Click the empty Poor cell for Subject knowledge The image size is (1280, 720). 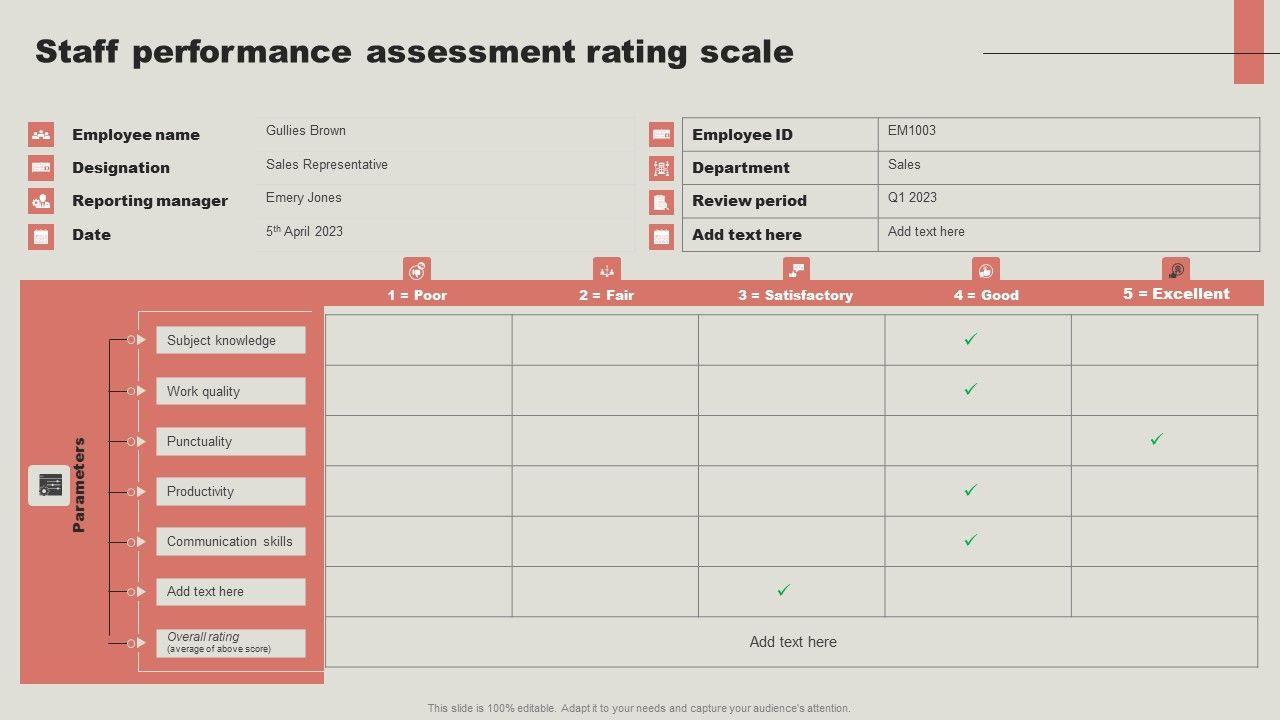[419, 340]
